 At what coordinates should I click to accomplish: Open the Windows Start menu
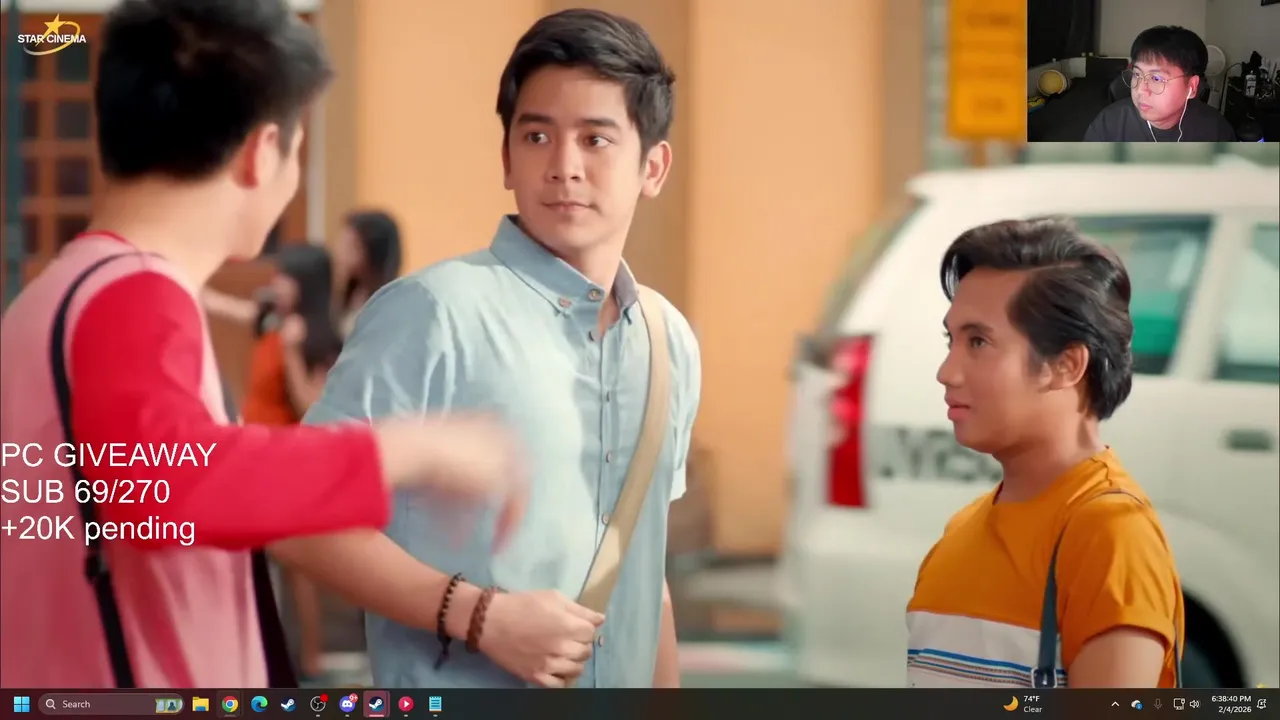pyautogui.click(x=21, y=704)
